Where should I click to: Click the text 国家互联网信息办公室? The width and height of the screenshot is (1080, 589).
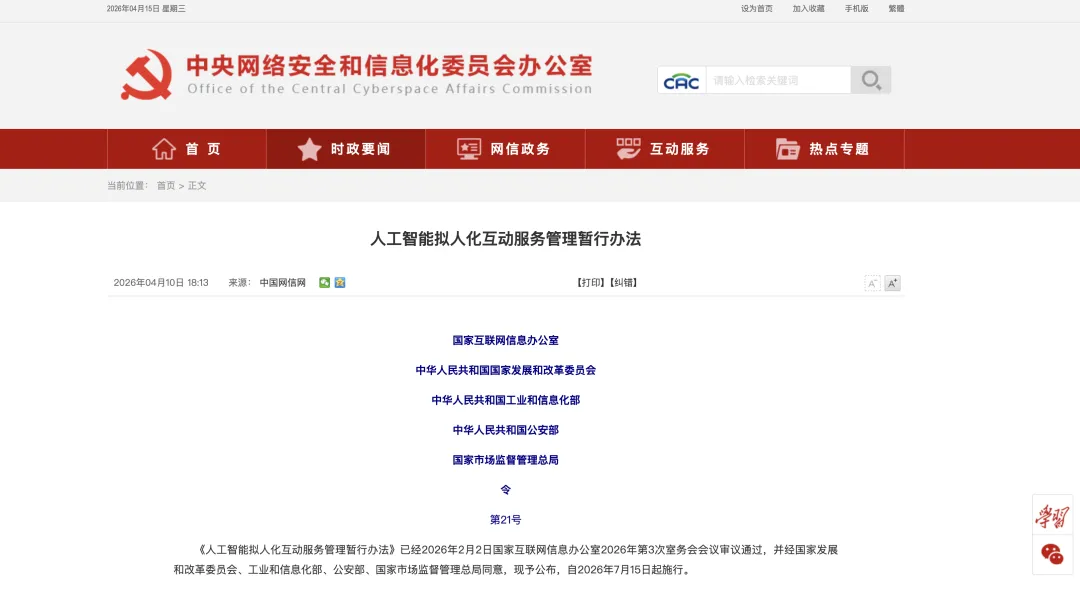pyautogui.click(x=506, y=340)
